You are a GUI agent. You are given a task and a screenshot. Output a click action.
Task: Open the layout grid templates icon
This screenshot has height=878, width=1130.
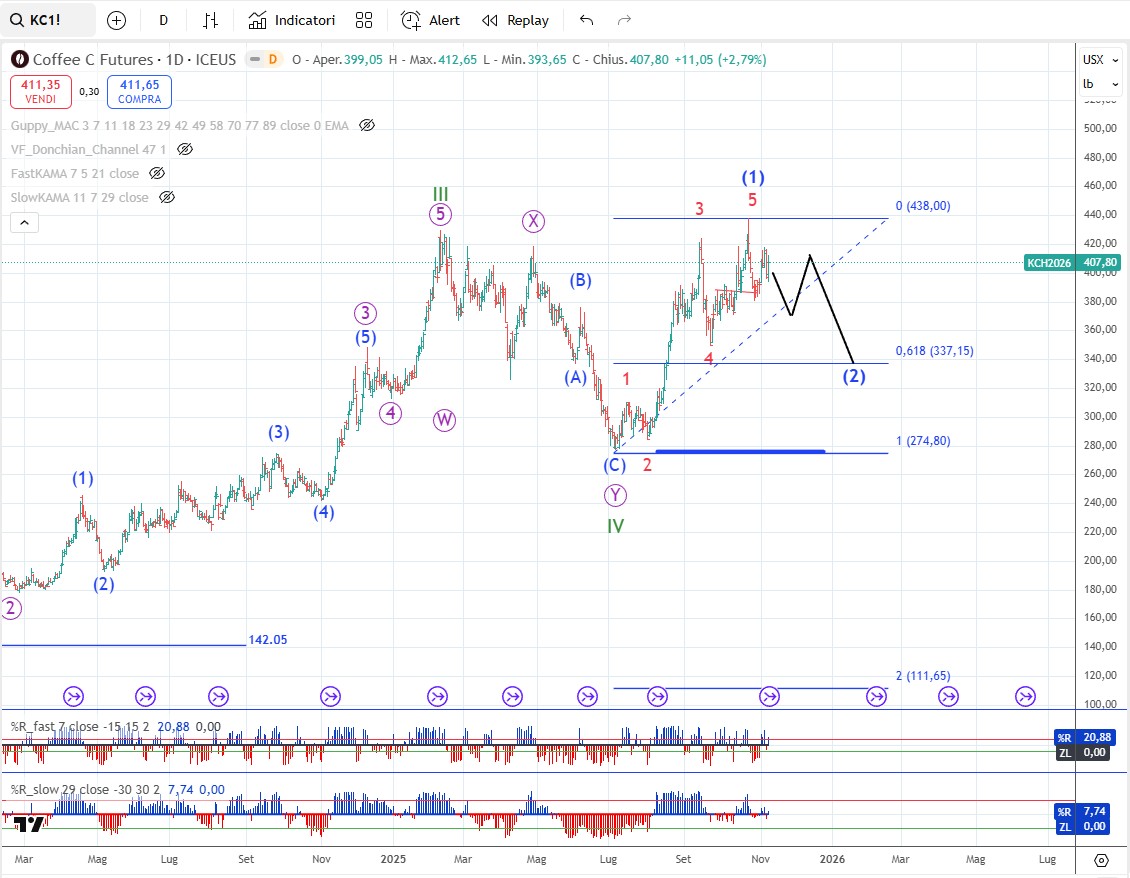(364, 20)
